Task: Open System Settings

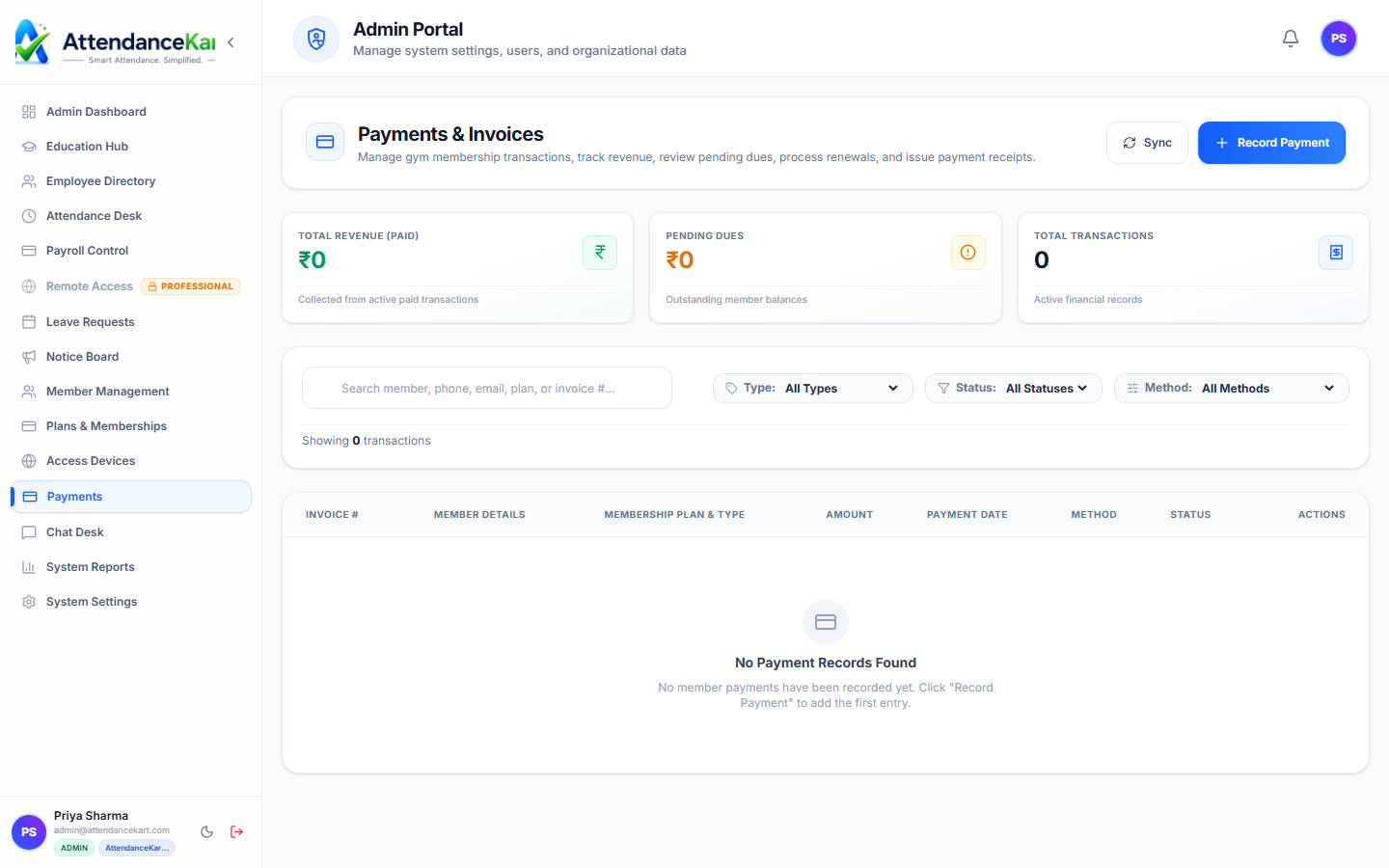Action: pos(131,602)
